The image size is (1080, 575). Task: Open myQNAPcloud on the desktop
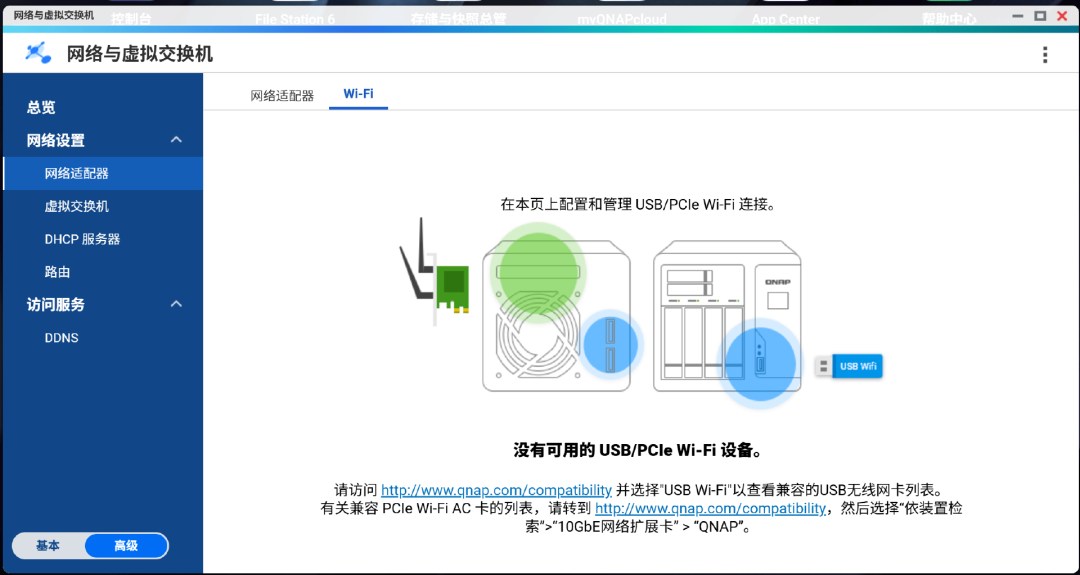[x=621, y=19]
